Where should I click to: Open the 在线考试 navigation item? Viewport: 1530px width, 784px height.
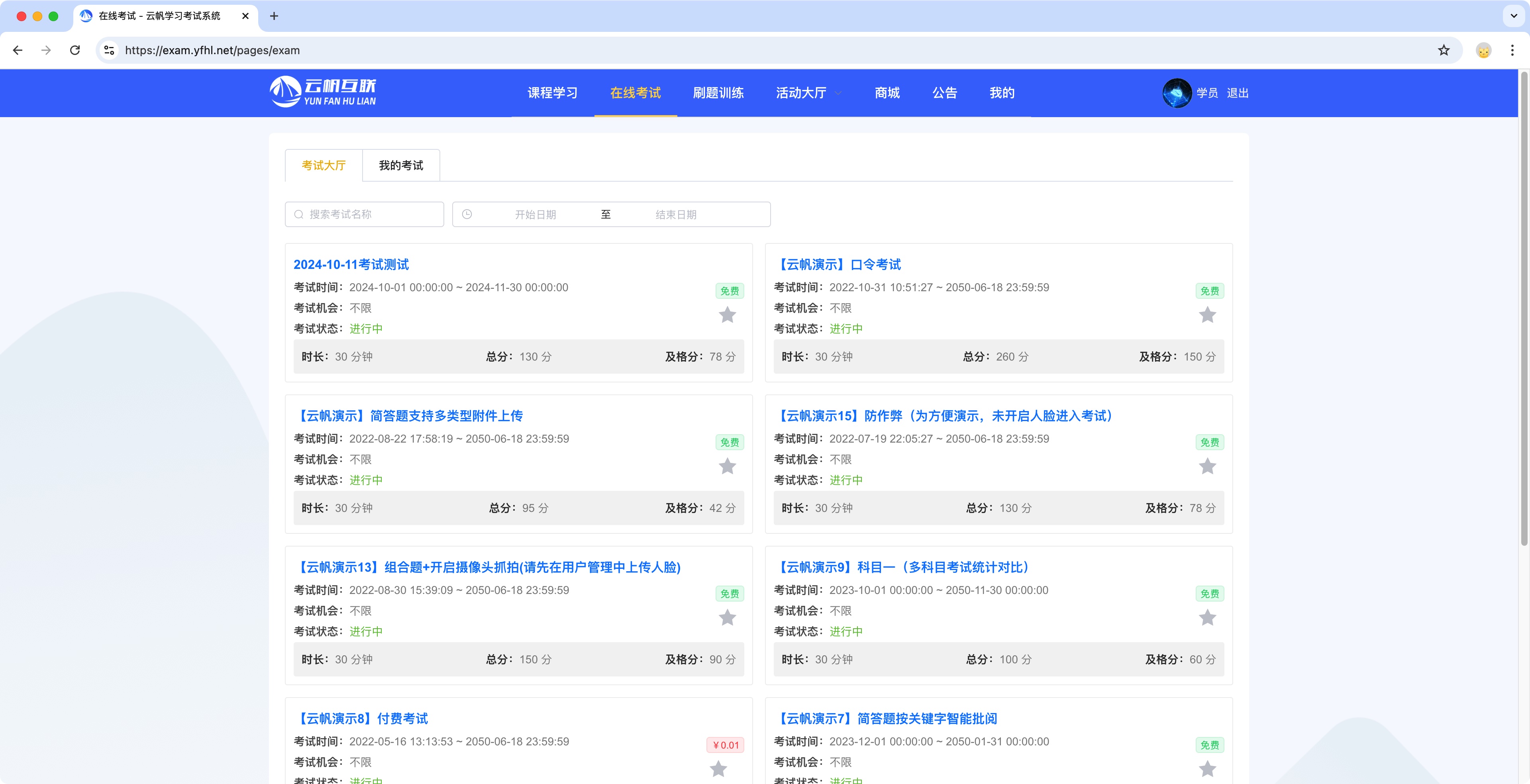click(x=635, y=93)
